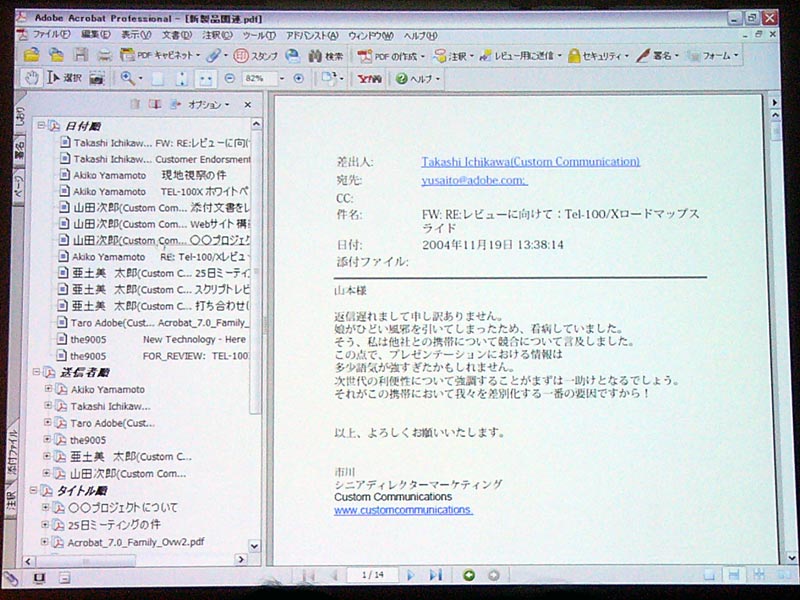The image size is (800, 600).
Task: Select the Hand tool
Action: pos(32,78)
